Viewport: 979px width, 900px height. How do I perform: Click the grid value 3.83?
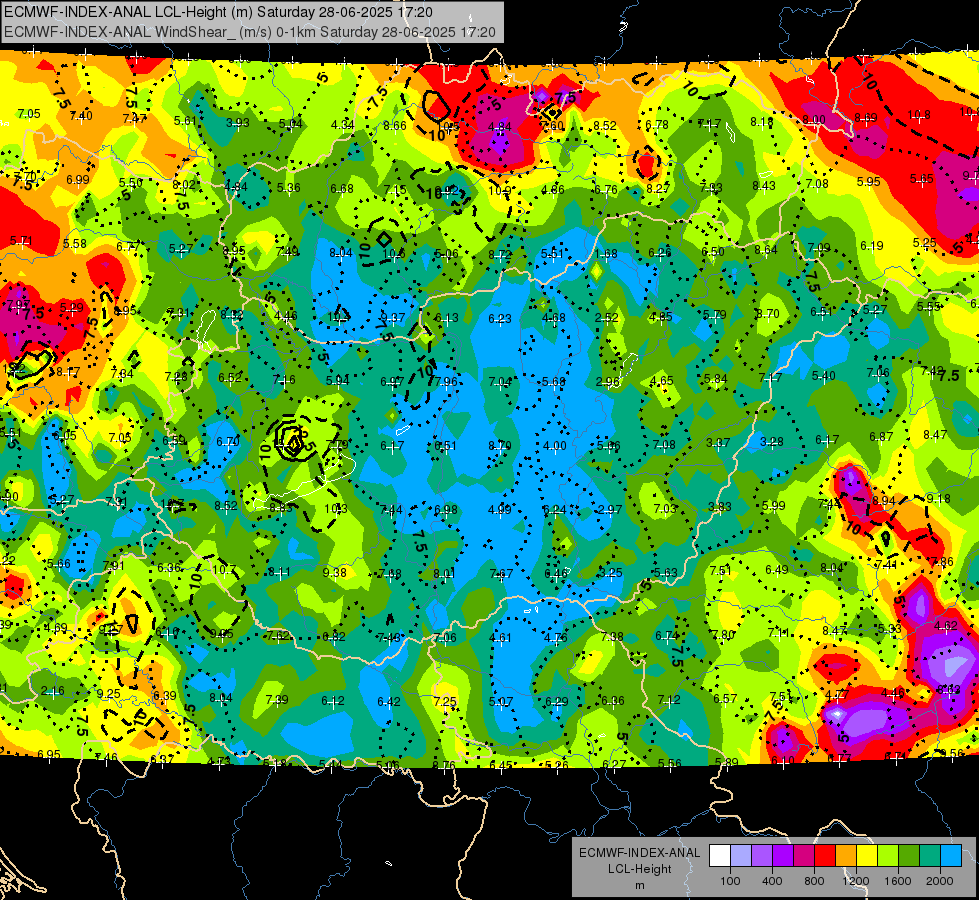coord(719,507)
